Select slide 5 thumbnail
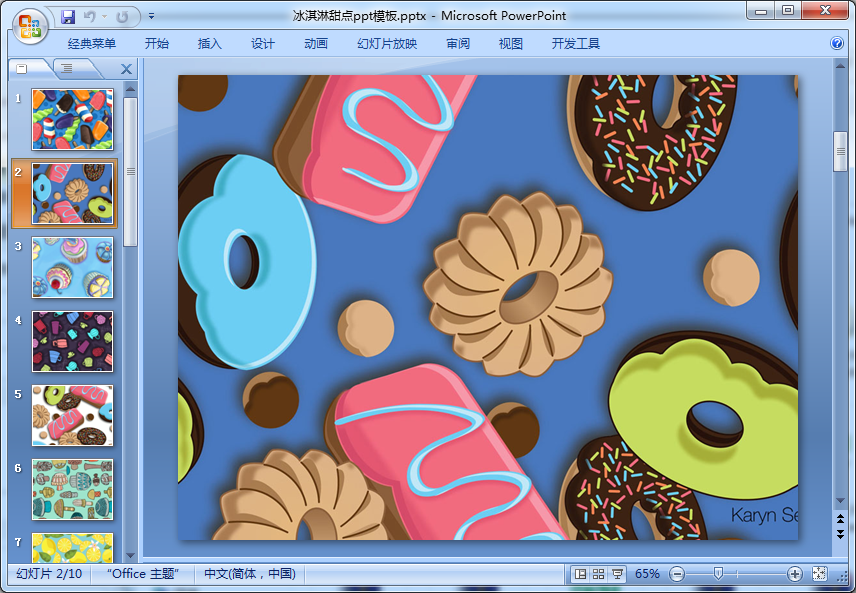856x593 pixels. 72,415
